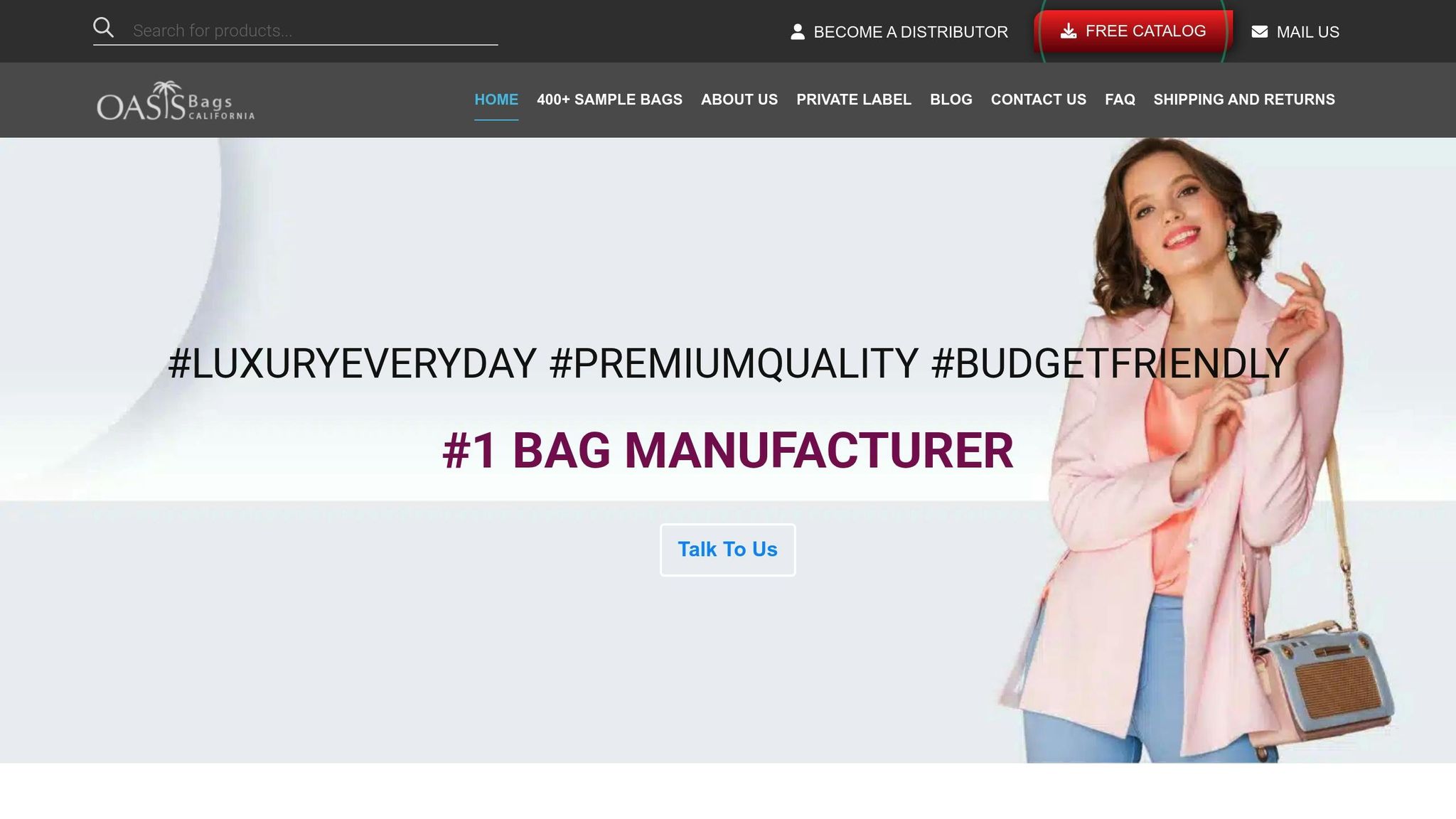View Shipping and Returns page

point(1244,100)
